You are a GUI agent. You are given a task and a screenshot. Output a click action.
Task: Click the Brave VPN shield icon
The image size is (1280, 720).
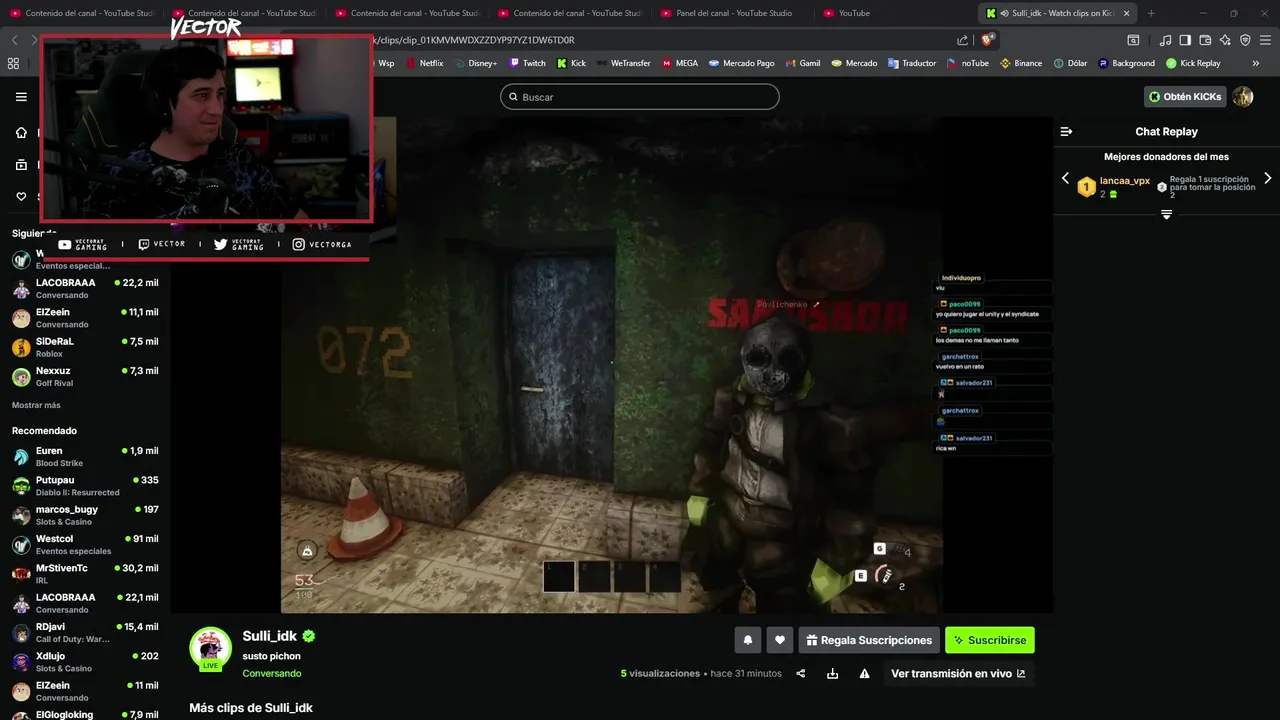(1245, 40)
